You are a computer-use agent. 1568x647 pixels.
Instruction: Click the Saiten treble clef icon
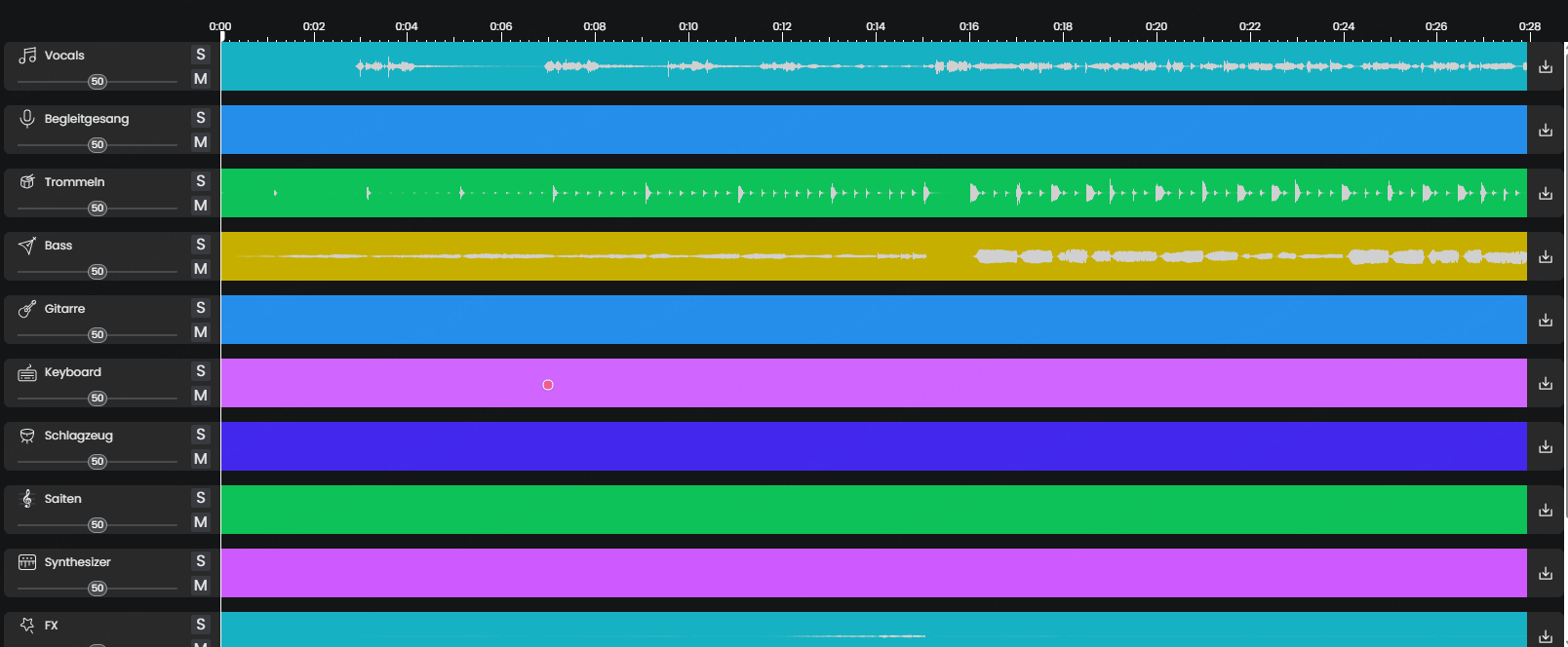27,499
